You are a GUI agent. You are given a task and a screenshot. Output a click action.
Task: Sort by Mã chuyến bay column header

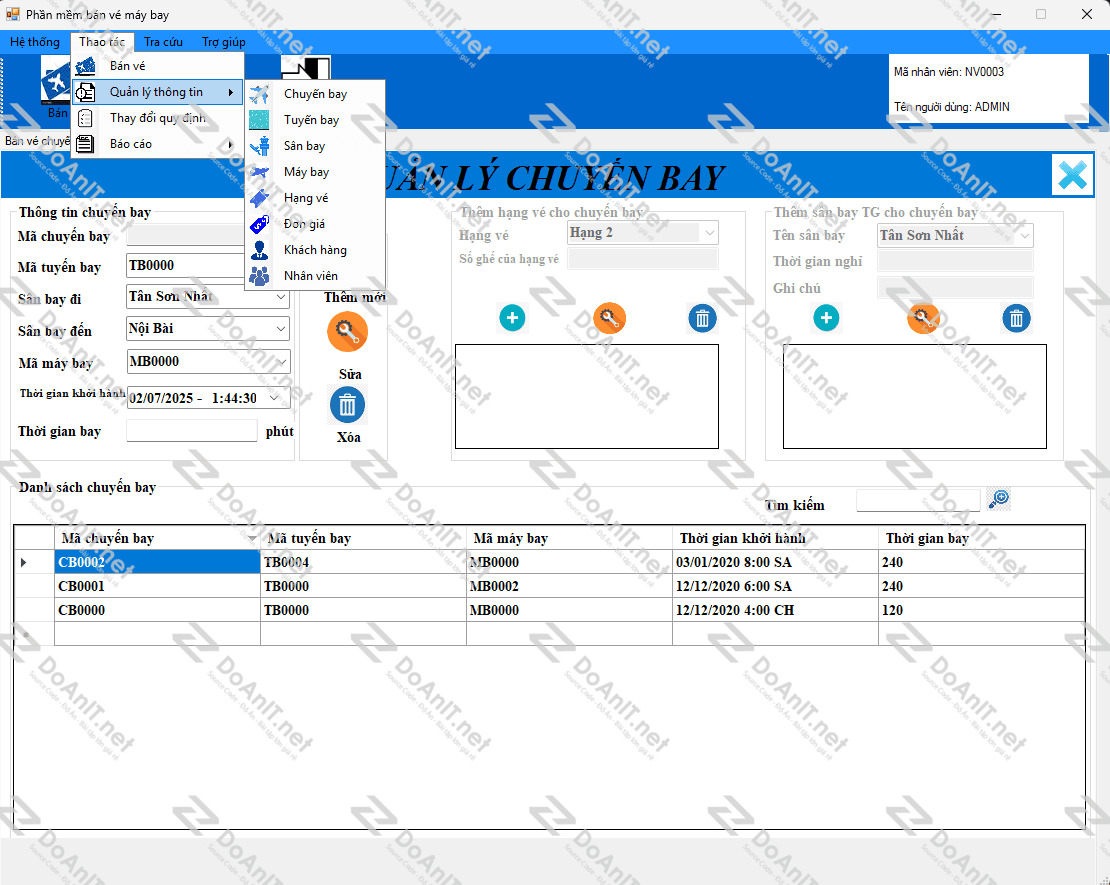click(157, 538)
